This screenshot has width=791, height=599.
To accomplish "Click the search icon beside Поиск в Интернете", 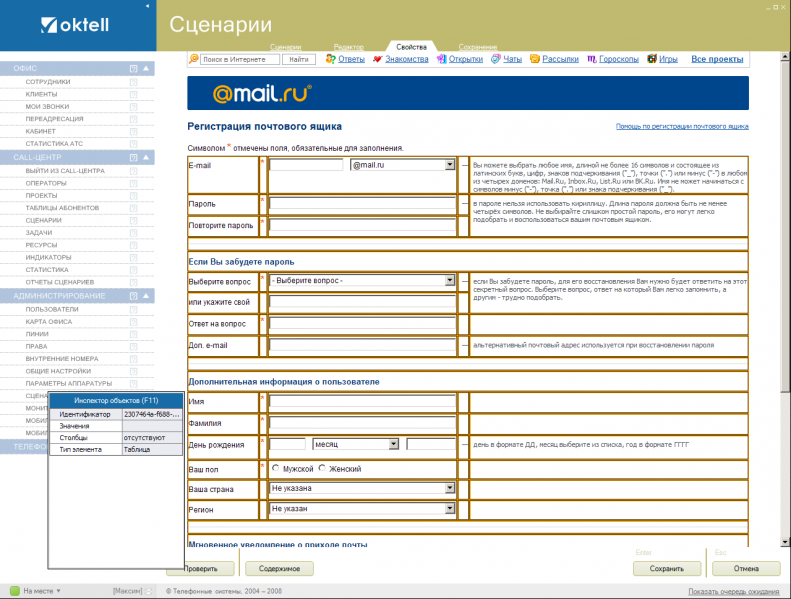I will (194, 59).
